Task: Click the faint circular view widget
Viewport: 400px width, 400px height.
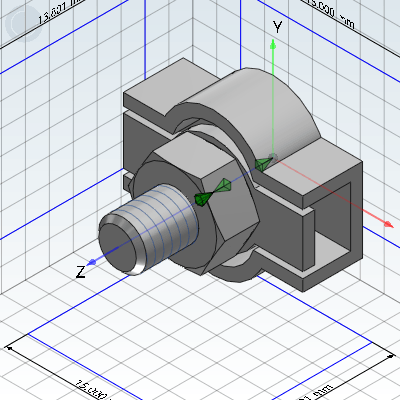Action: pos(23,23)
